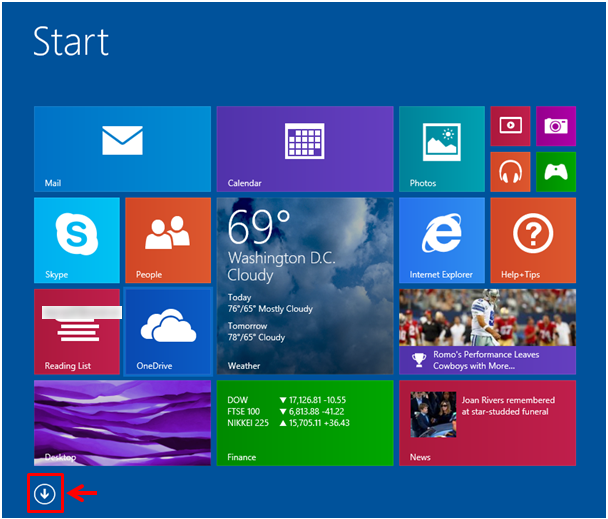The image size is (608, 519).
Task: Open the Help+Tips tile
Action: click(x=533, y=240)
